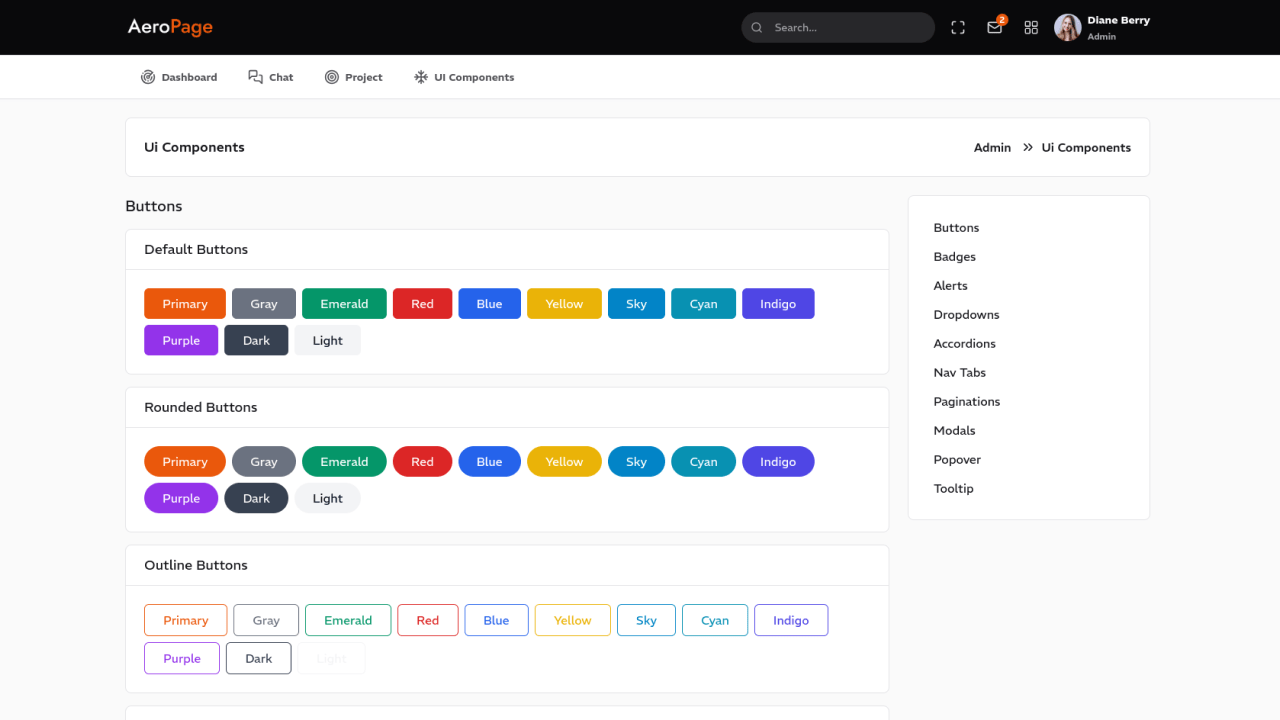Jump to the Accordions section link
Image resolution: width=1280 pixels, height=720 pixels.
pyautogui.click(x=964, y=344)
